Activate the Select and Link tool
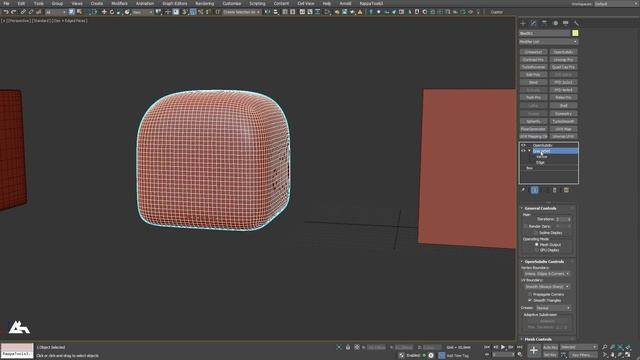Viewport: 640px width, 360px height. pyautogui.click(x=23, y=12)
